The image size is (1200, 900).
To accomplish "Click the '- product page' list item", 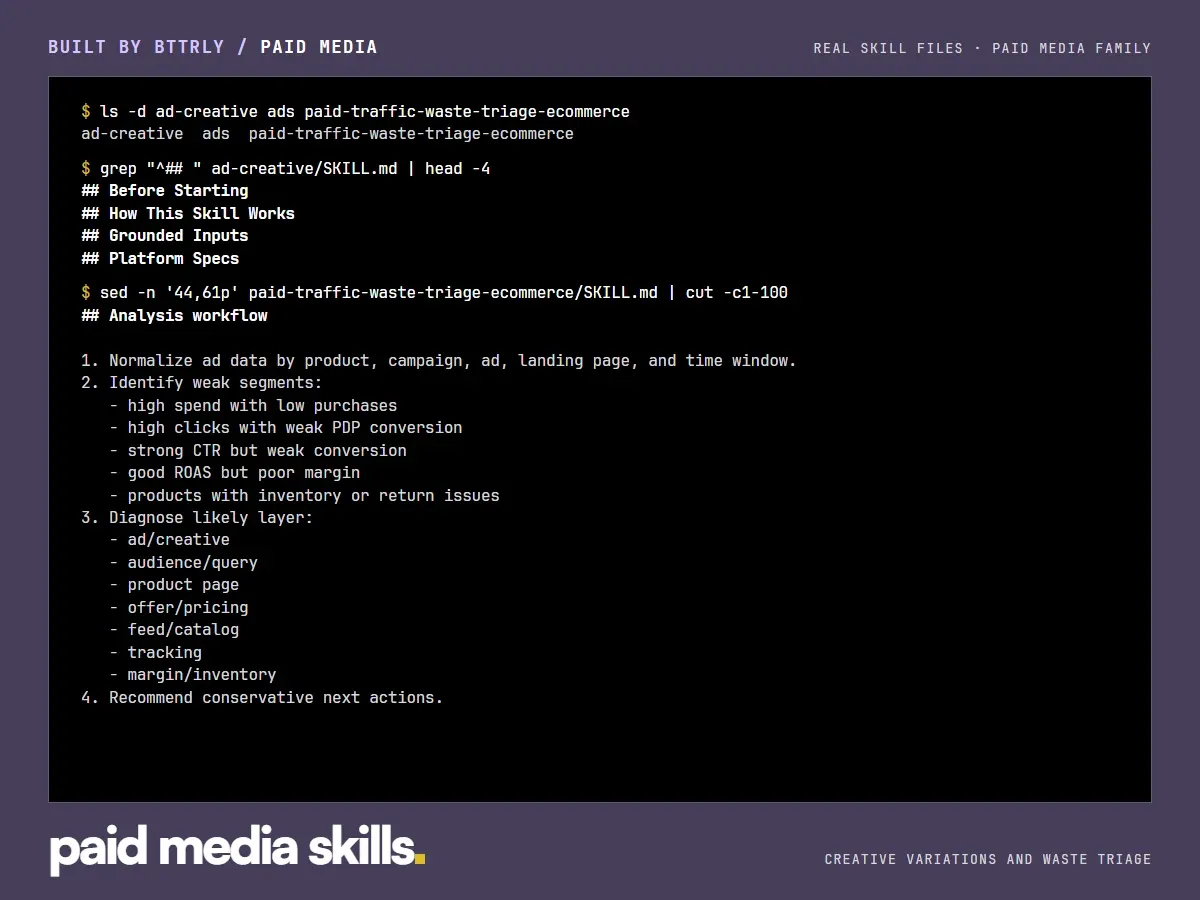I will 174,585.
